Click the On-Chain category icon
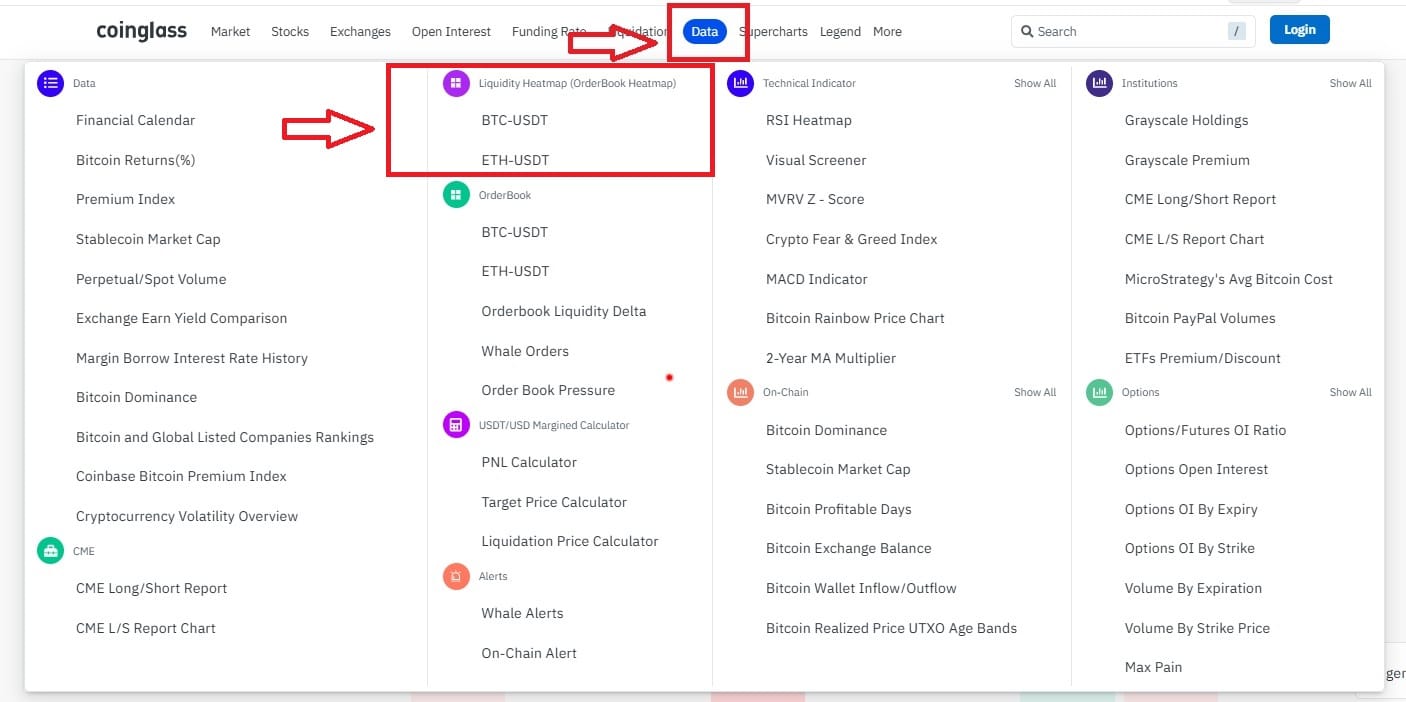 pyautogui.click(x=740, y=392)
